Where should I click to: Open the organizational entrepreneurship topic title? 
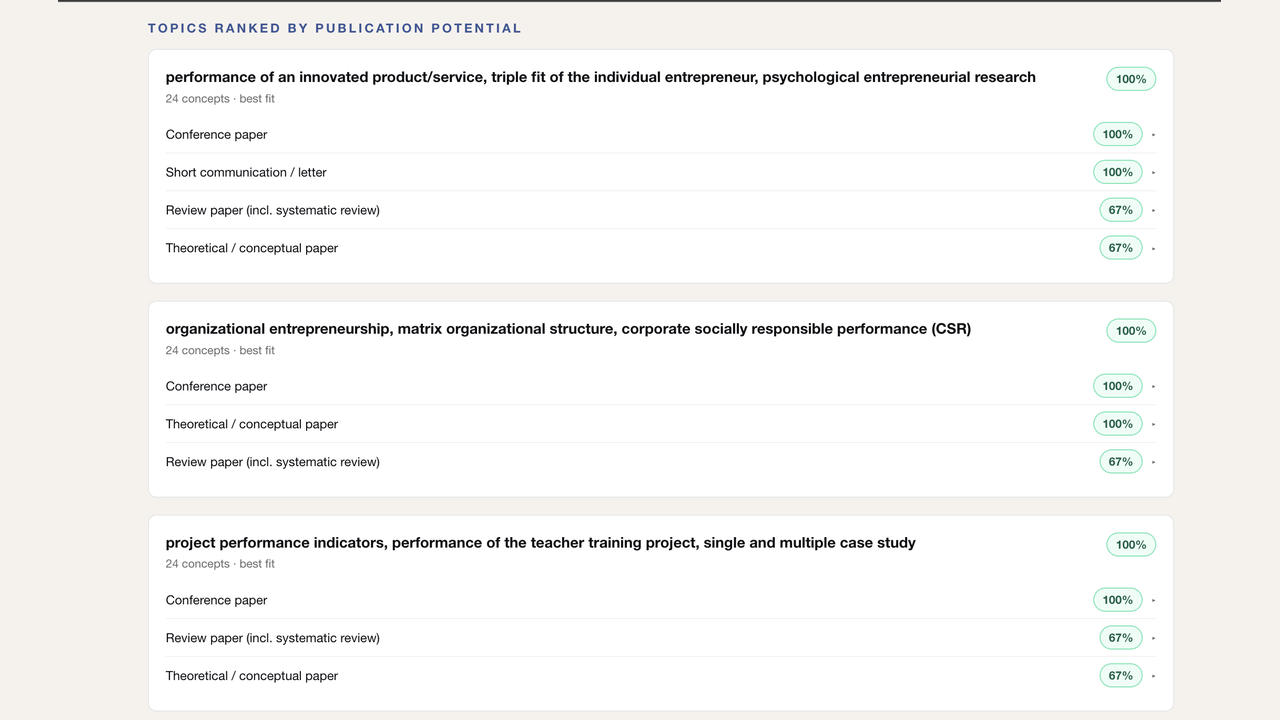coord(568,329)
